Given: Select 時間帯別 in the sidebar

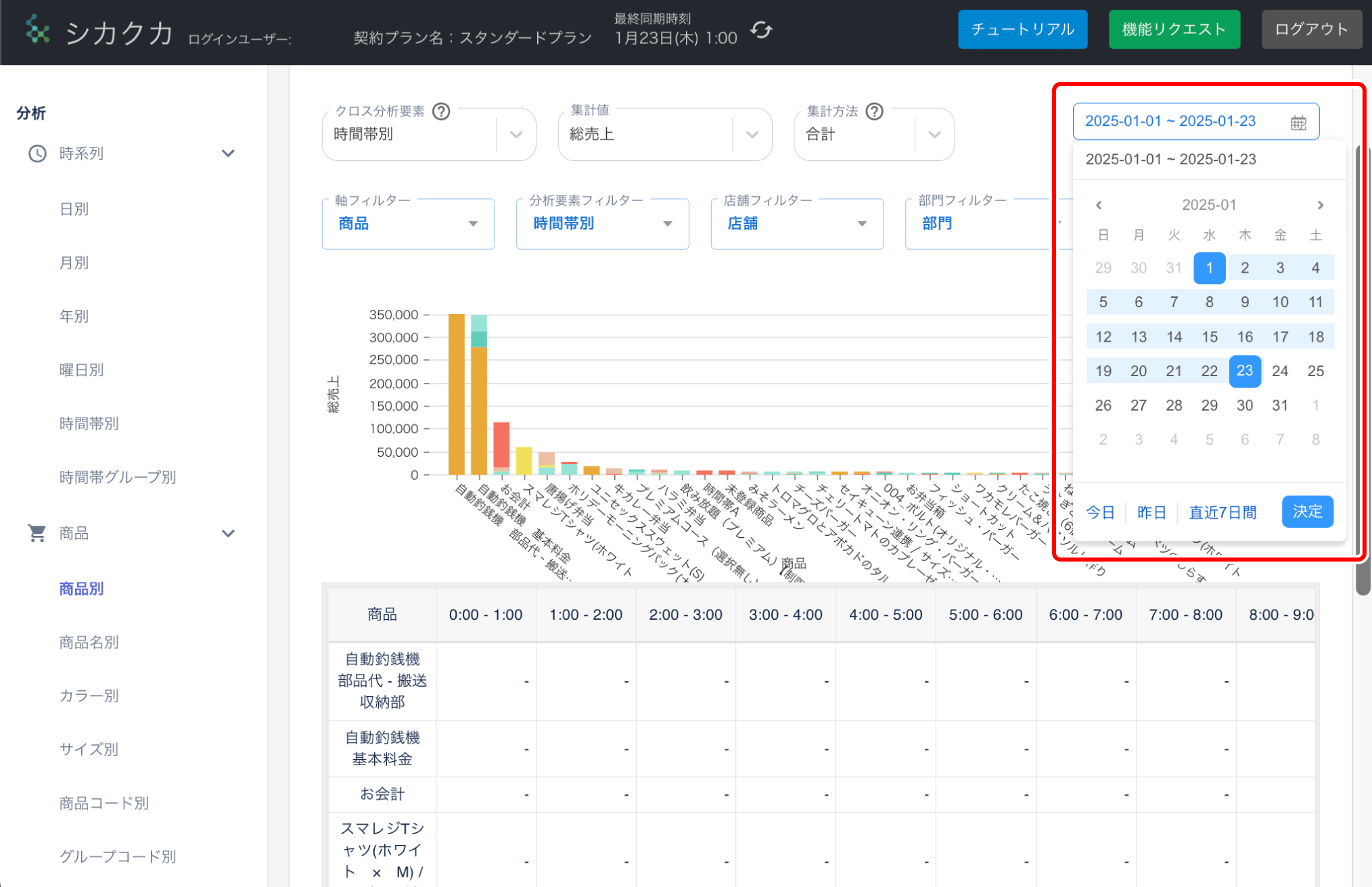Looking at the screenshot, I should pyautogui.click(x=89, y=424).
